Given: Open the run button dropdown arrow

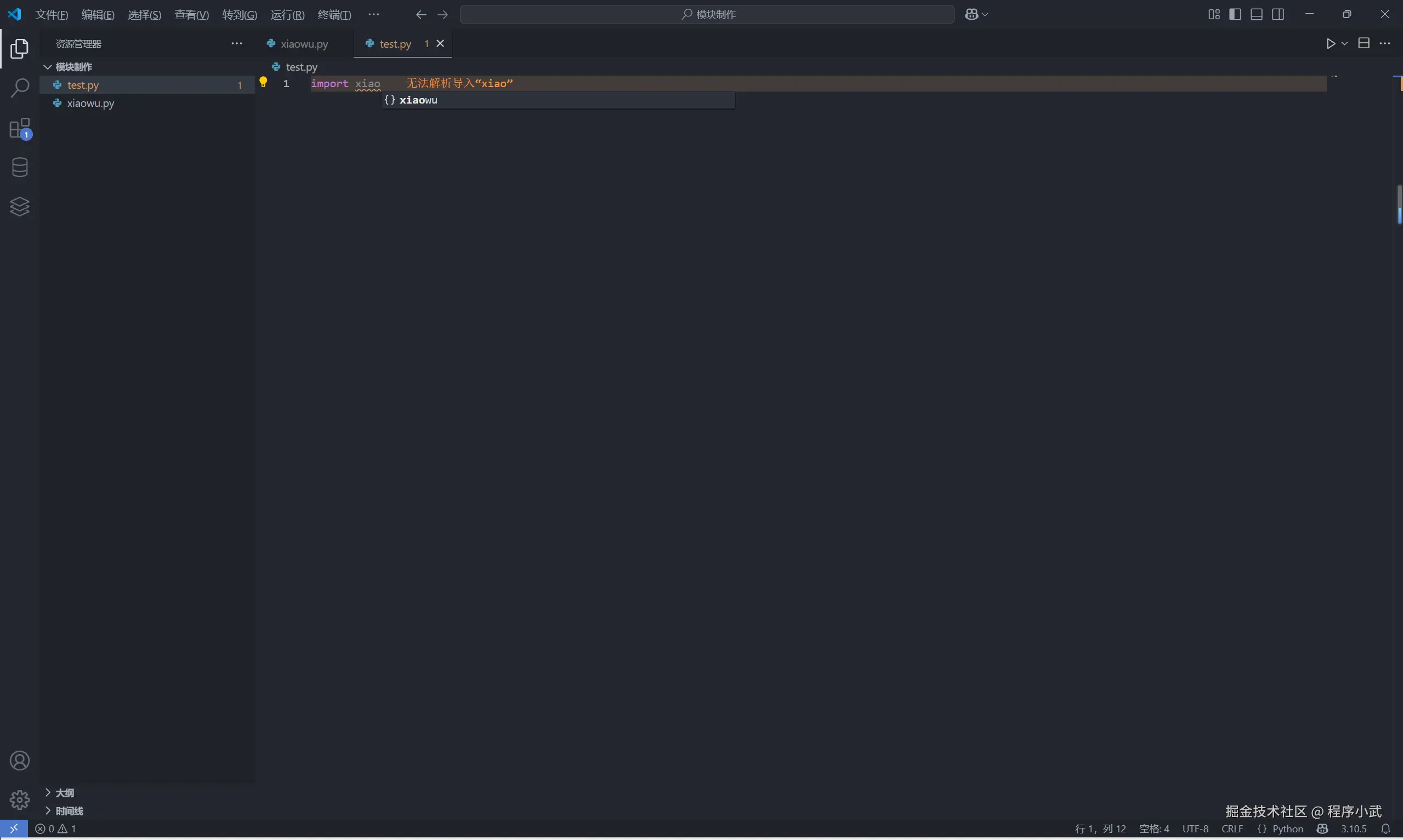Looking at the screenshot, I should coord(1345,44).
